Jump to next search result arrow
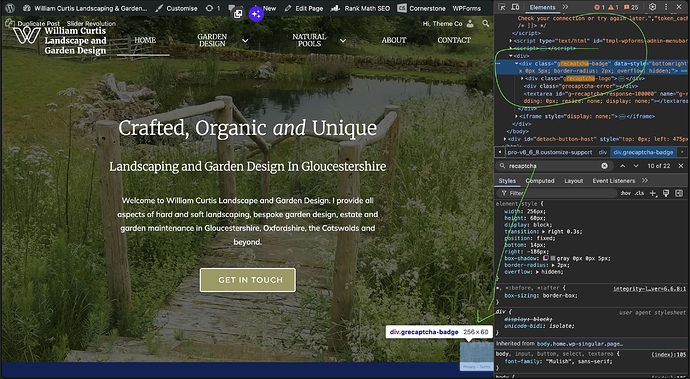 click(x=636, y=166)
